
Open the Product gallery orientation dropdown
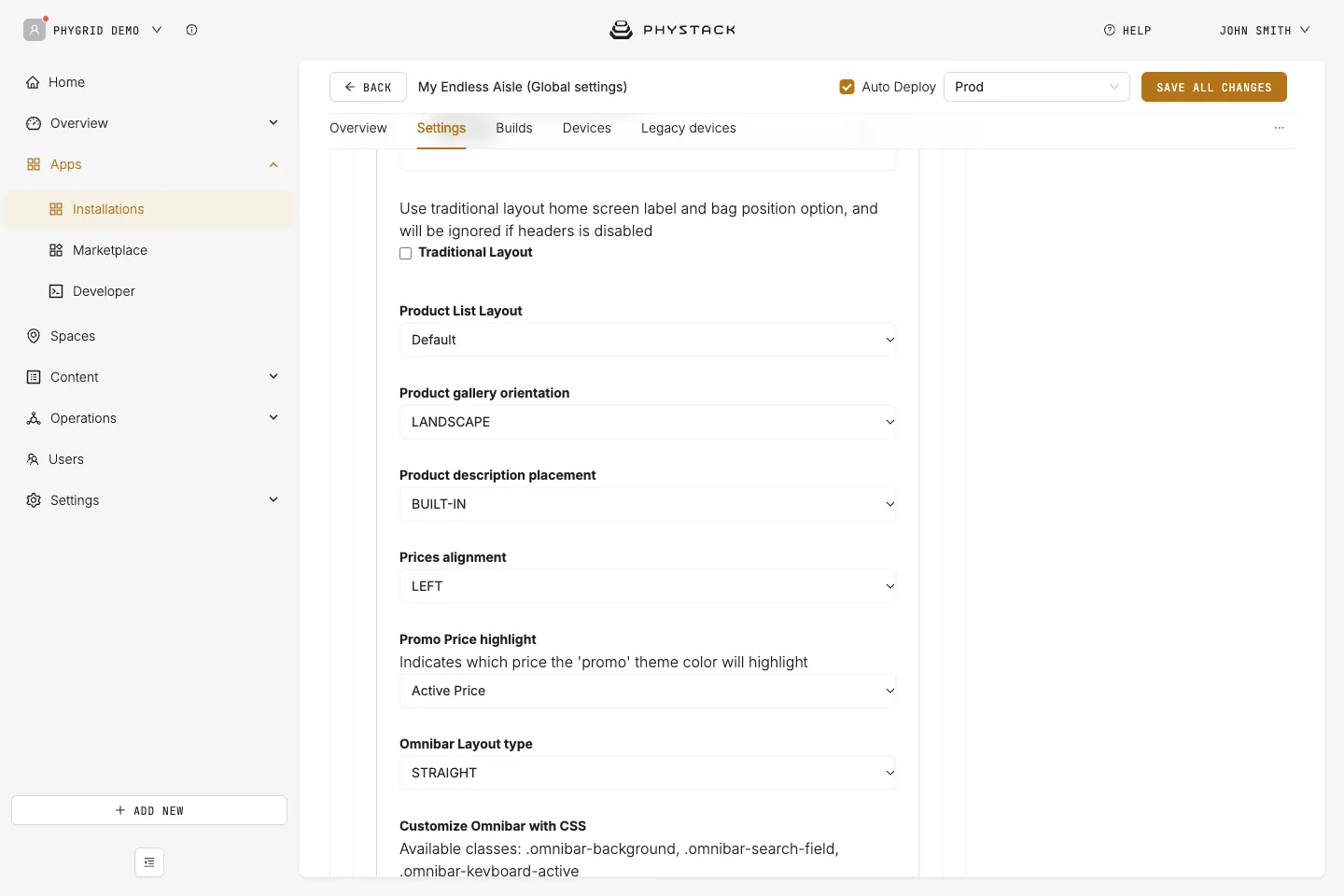point(648,422)
